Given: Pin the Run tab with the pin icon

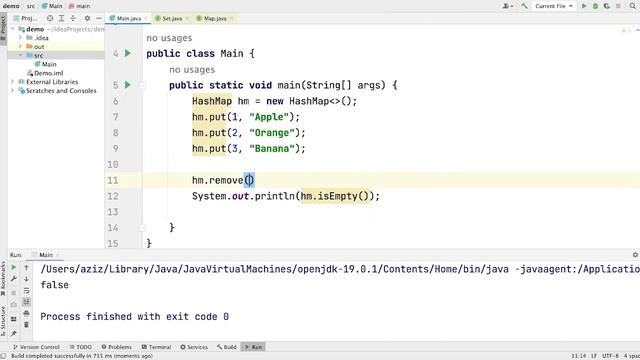Looking at the screenshot, I should (13, 333).
